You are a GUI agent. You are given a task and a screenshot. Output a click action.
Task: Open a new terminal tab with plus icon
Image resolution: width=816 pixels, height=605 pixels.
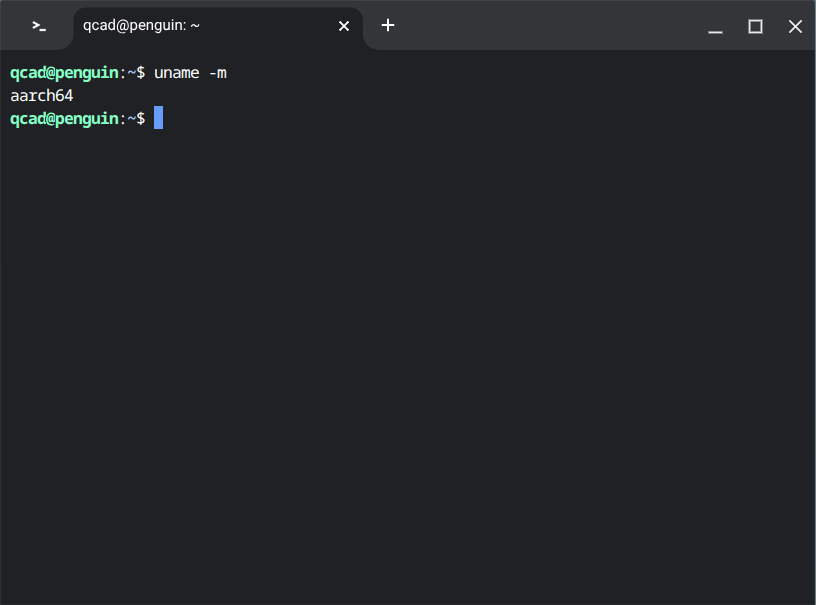pyautogui.click(x=388, y=26)
